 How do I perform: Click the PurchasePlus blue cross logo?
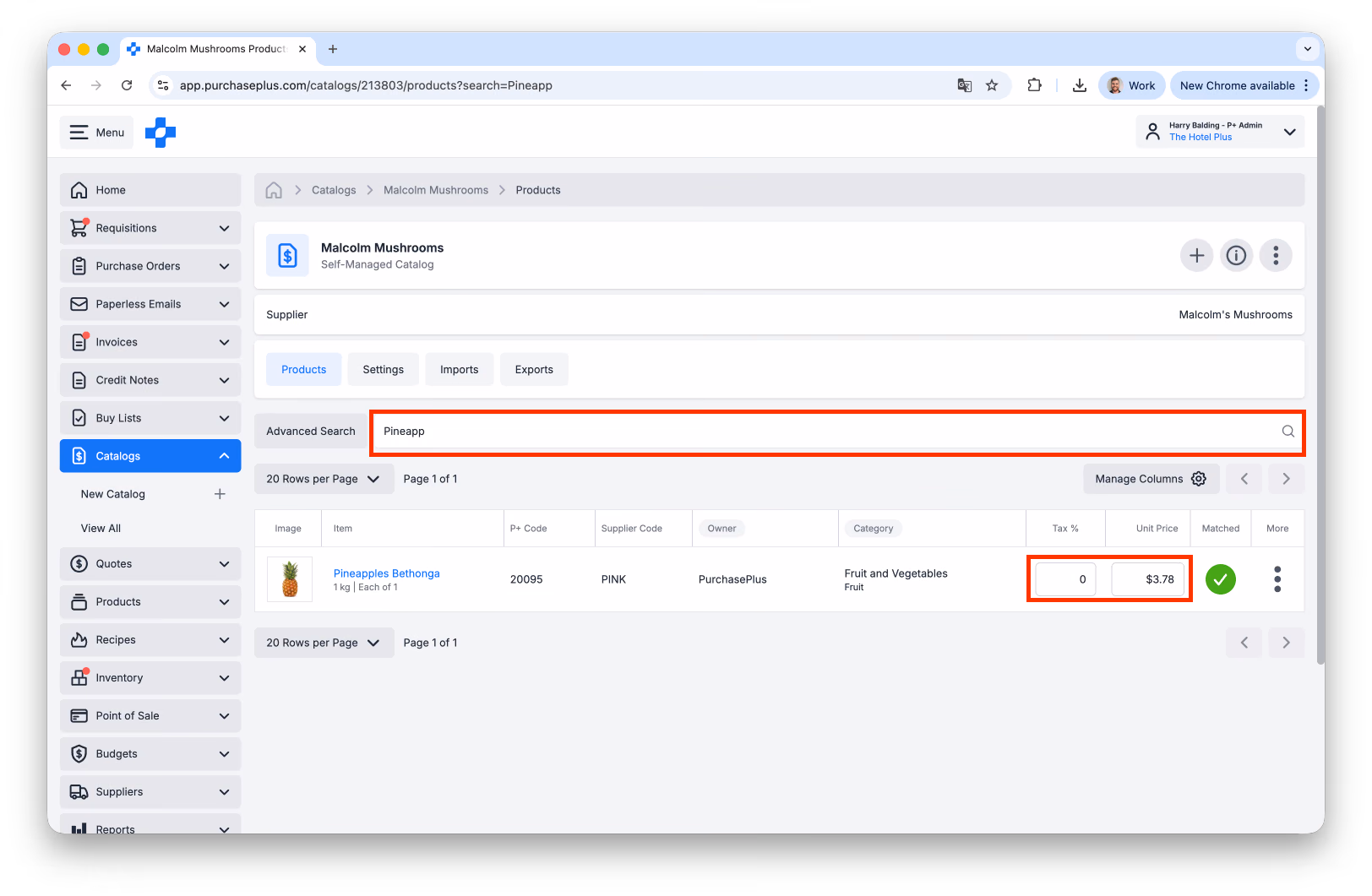161,133
